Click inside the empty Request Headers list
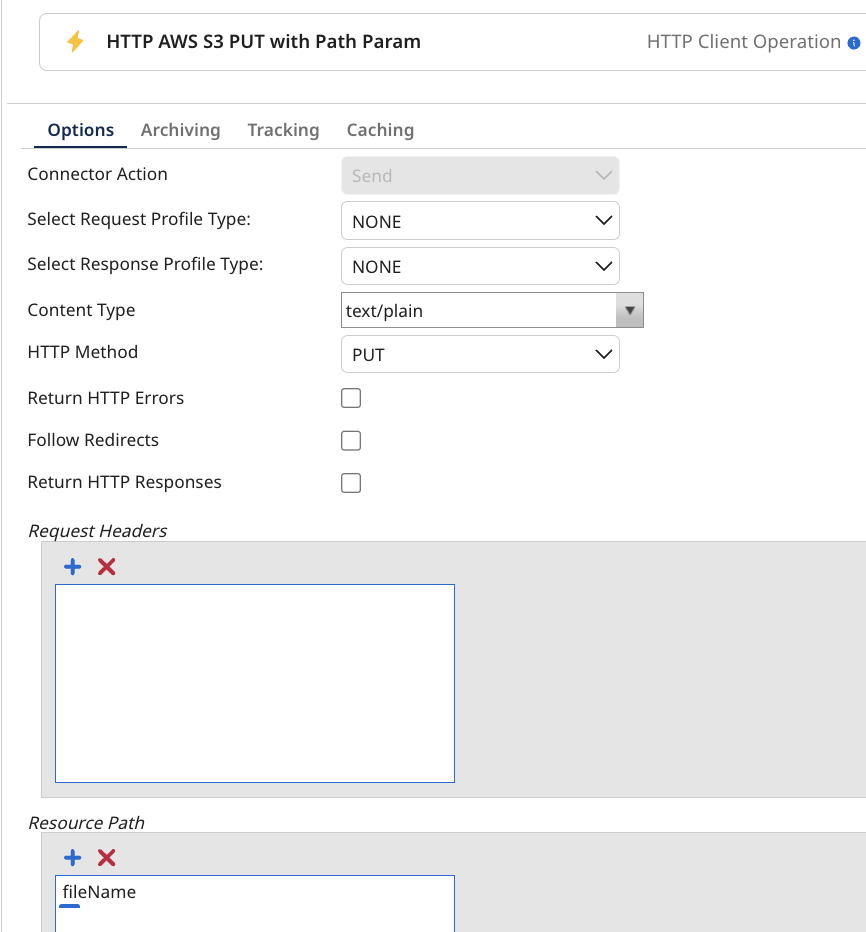Screen dimensions: 866x932 coord(255,683)
